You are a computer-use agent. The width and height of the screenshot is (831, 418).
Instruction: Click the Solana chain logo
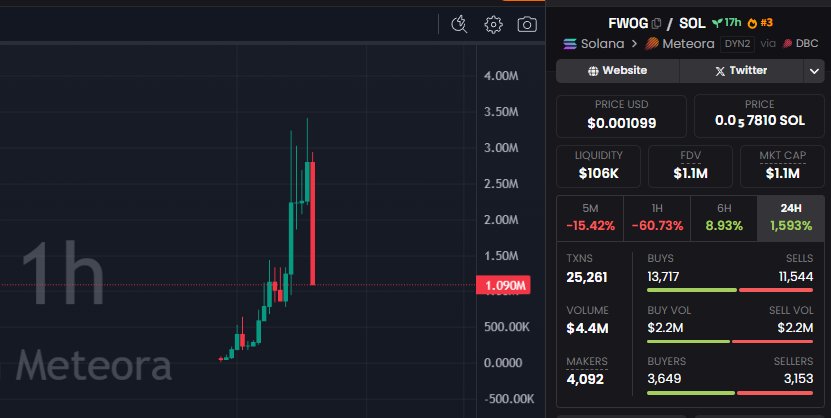pos(572,44)
